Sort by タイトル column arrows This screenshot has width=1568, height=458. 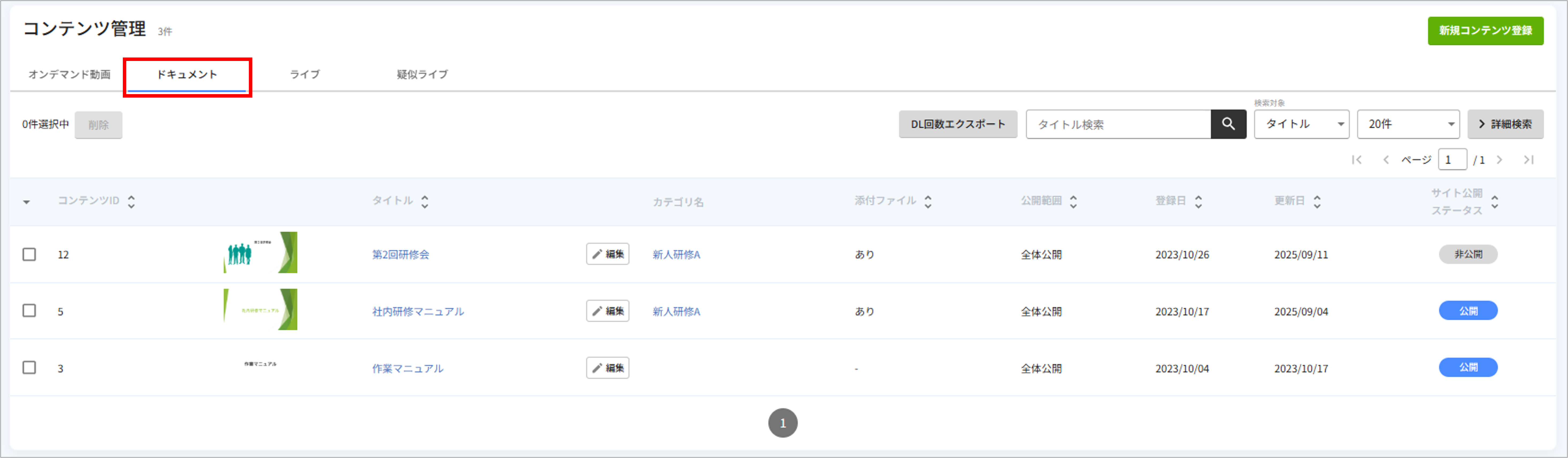[425, 202]
